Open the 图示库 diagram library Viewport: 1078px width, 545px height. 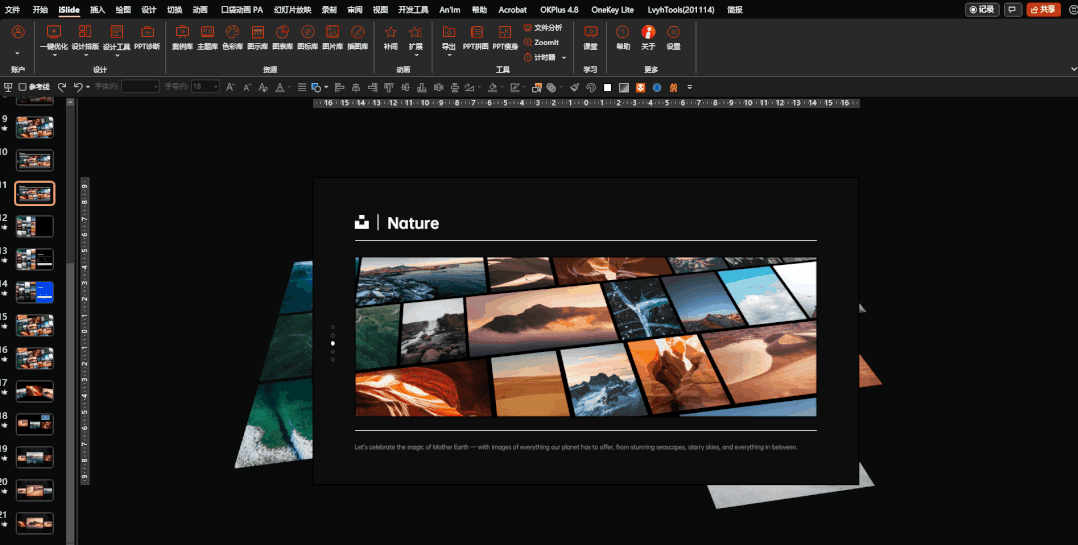click(257, 37)
